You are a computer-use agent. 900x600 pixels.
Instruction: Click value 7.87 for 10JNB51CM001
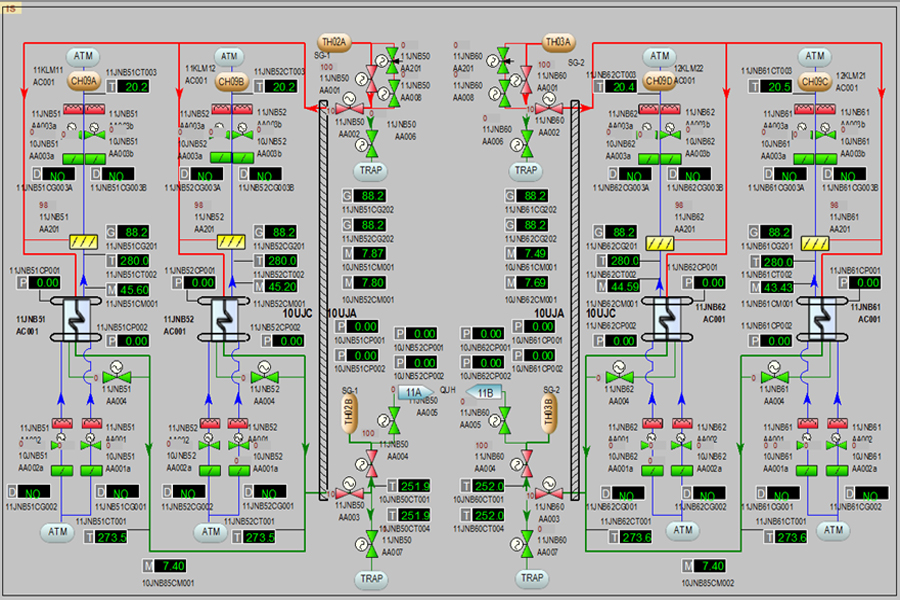point(372,253)
